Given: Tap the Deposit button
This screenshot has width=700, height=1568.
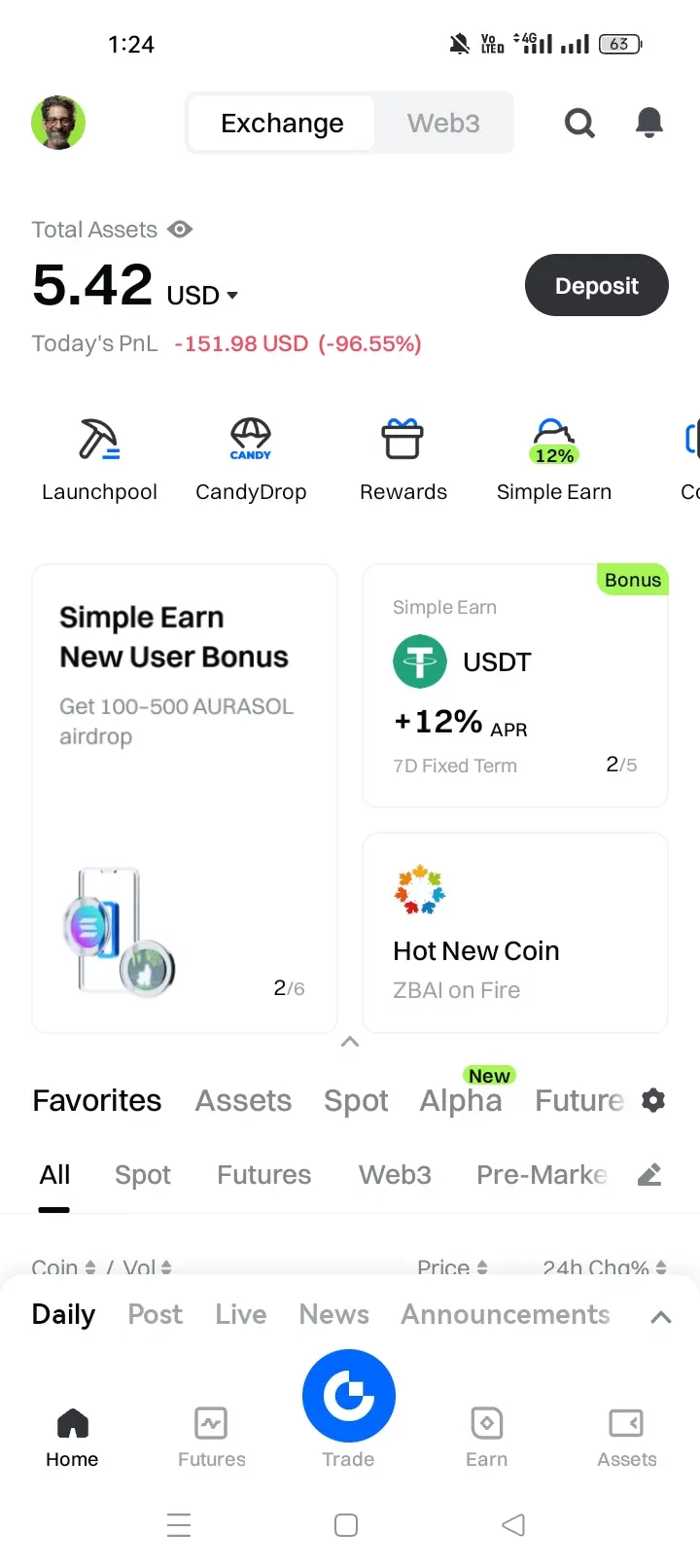Looking at the screenshot, I should [x=597, y=285].
